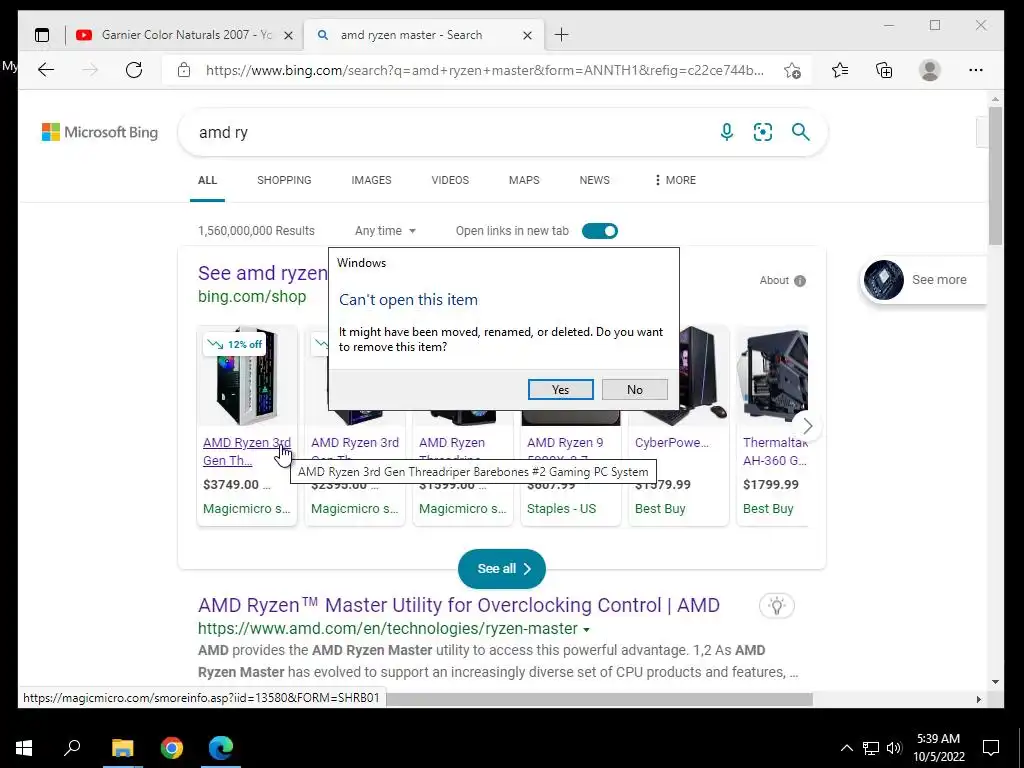Click the taskbar clock showing 5:39 AM

(938, 748)
